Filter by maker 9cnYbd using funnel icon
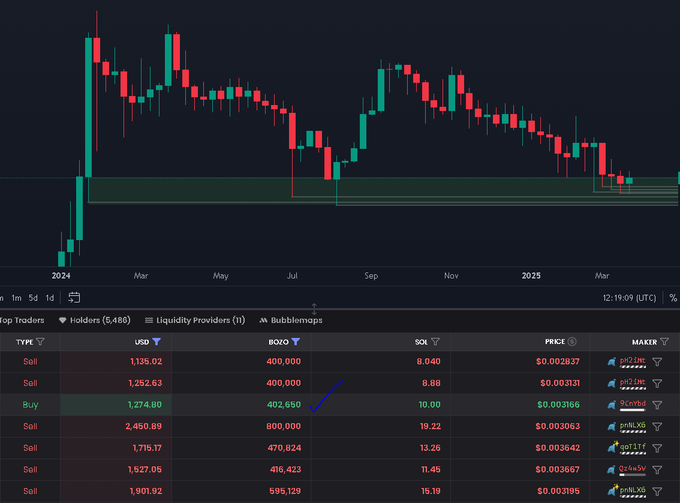The width and height of the screenshot is (680, 503). pos(657,405)
